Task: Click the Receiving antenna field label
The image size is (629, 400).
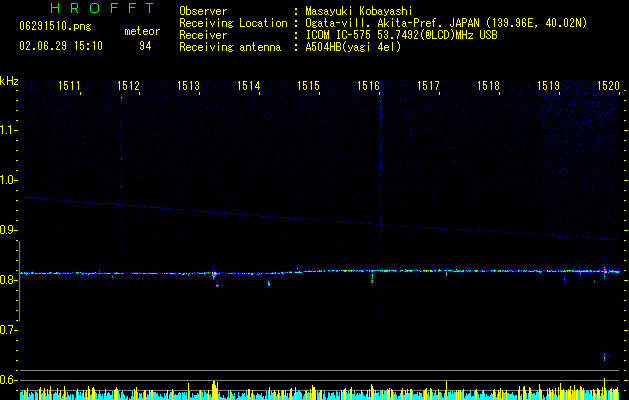Action: pos(230,47)
